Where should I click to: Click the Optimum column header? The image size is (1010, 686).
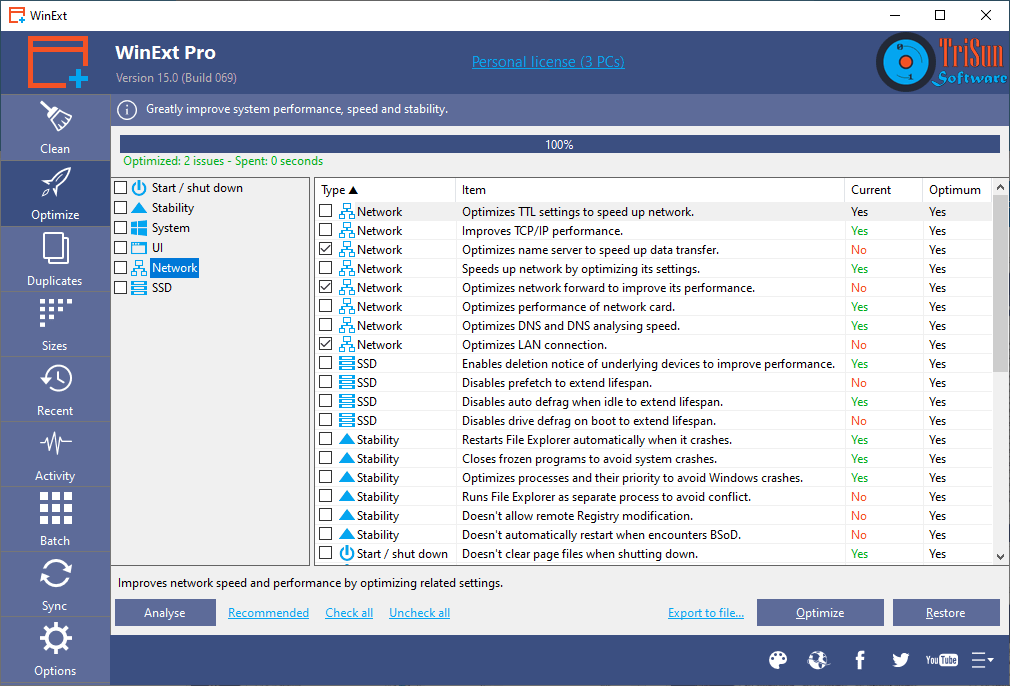(x=957, y=190)
